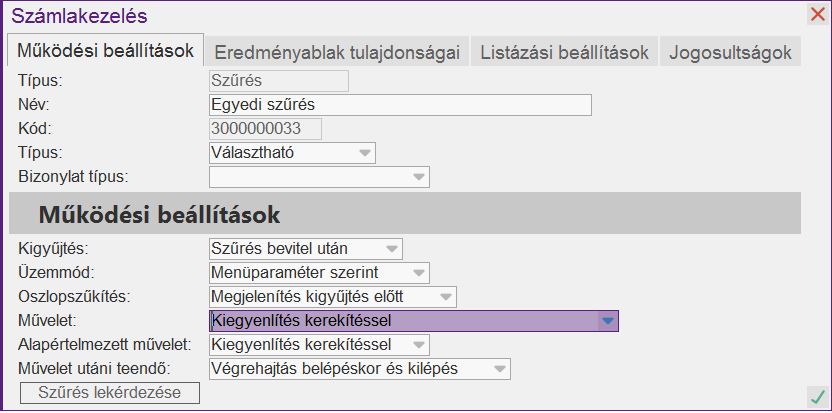Select the Jogosultságok tab
Screen dimensions: 832x413
pos(731,53)
